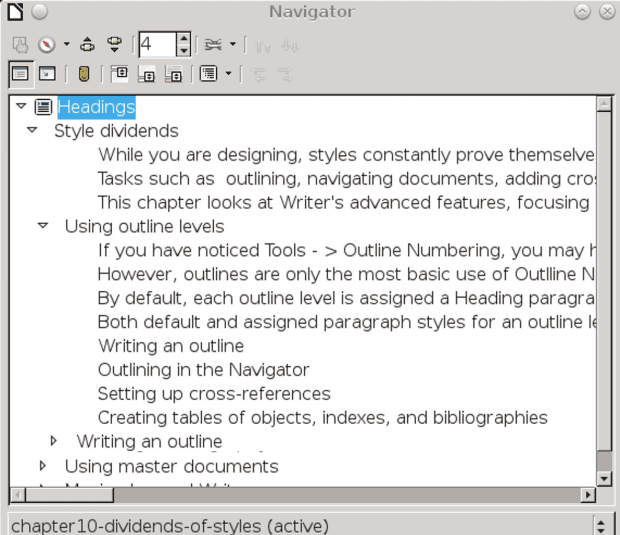The image size is (620, 535).
Task: Select the Using master documents heading
Action: (172, 467)
